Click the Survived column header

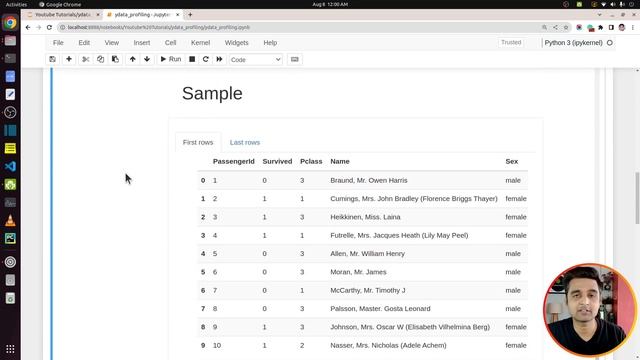(277, 161)
